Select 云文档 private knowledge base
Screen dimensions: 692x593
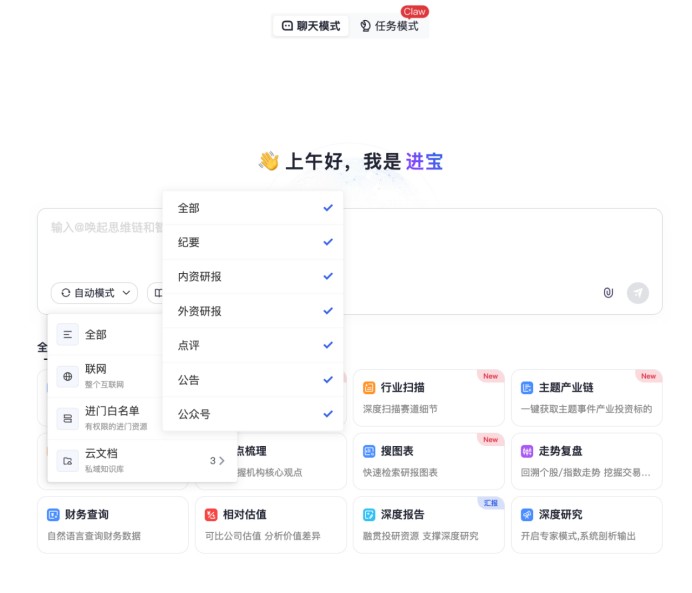point(142,461)
